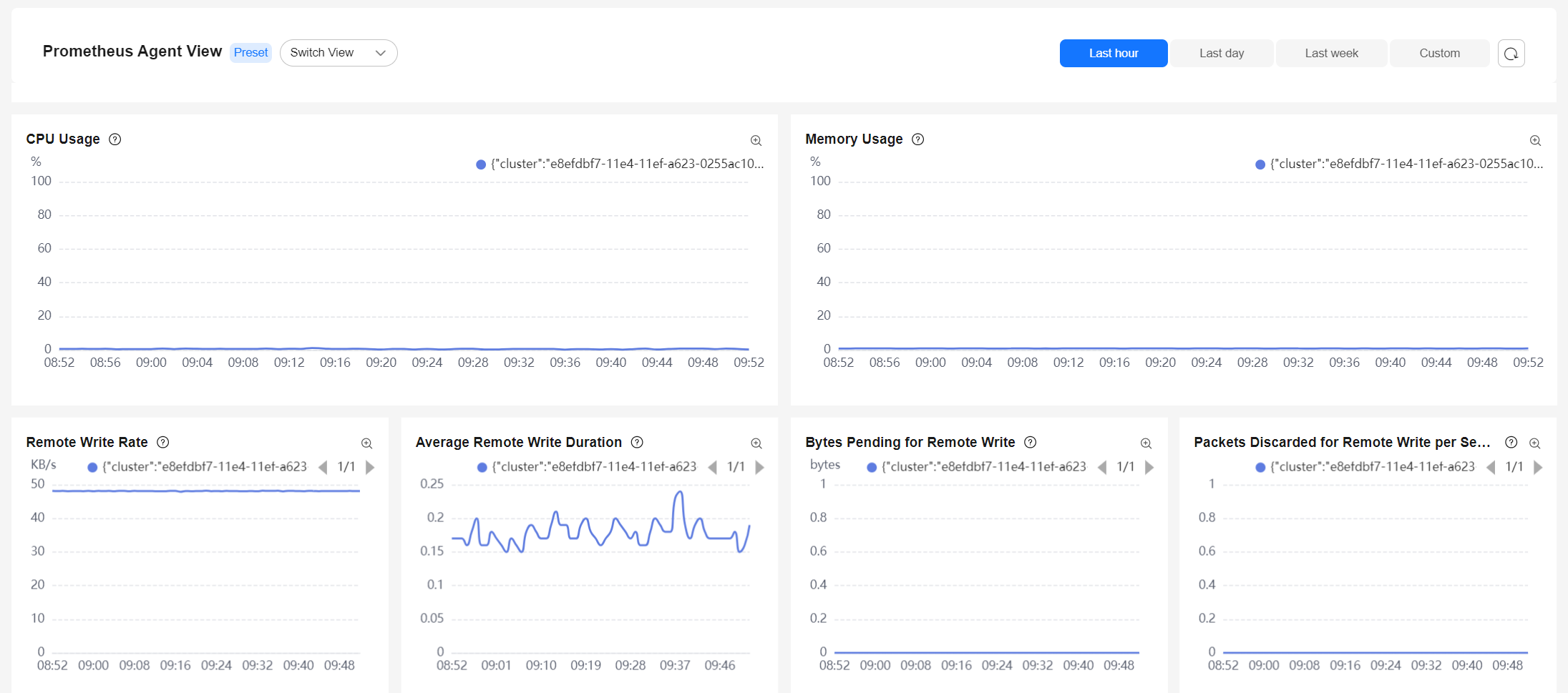Click the Preset tag label
The image size is (1568, 693).
250,52
